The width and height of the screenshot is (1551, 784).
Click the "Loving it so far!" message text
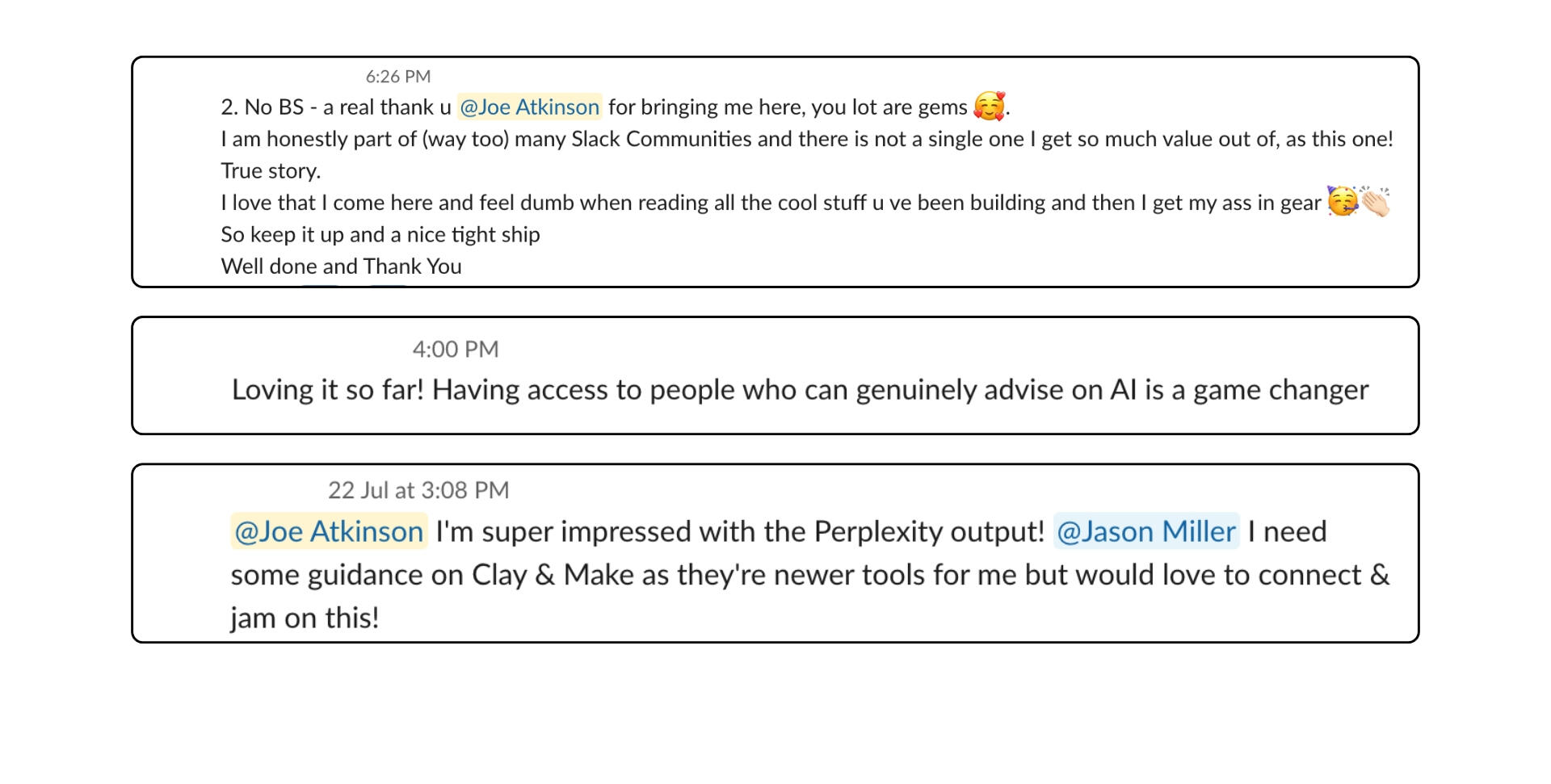800,390
